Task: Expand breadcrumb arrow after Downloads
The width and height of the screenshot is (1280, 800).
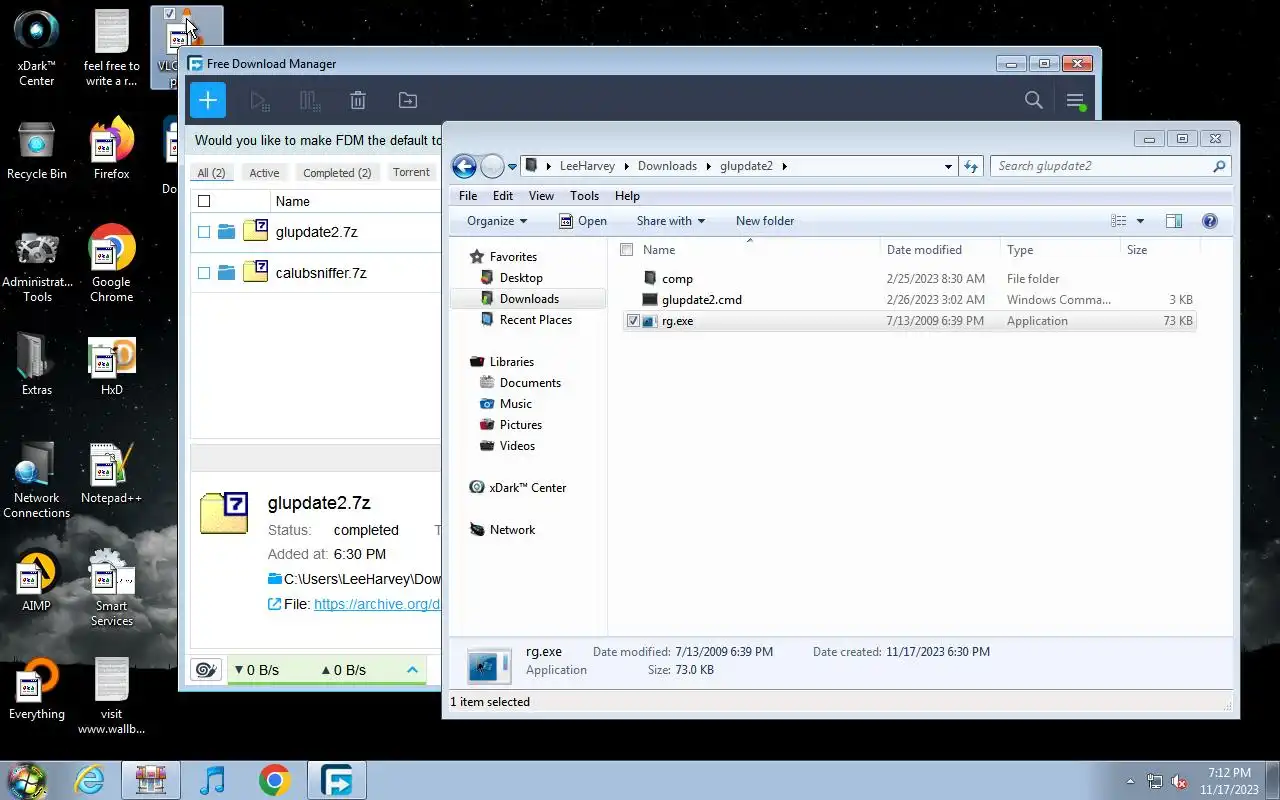Action: 708,166
